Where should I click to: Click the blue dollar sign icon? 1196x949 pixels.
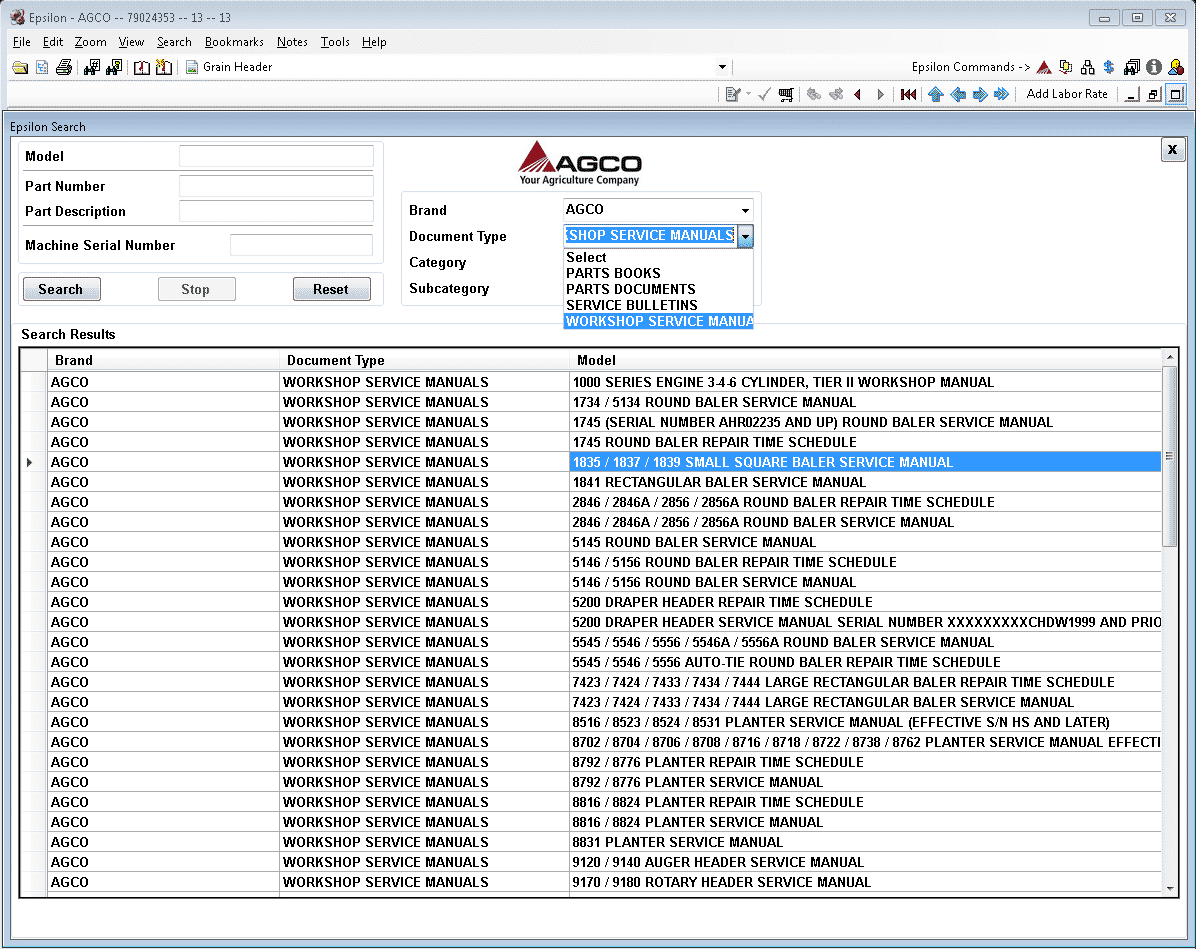[1109, 67]
